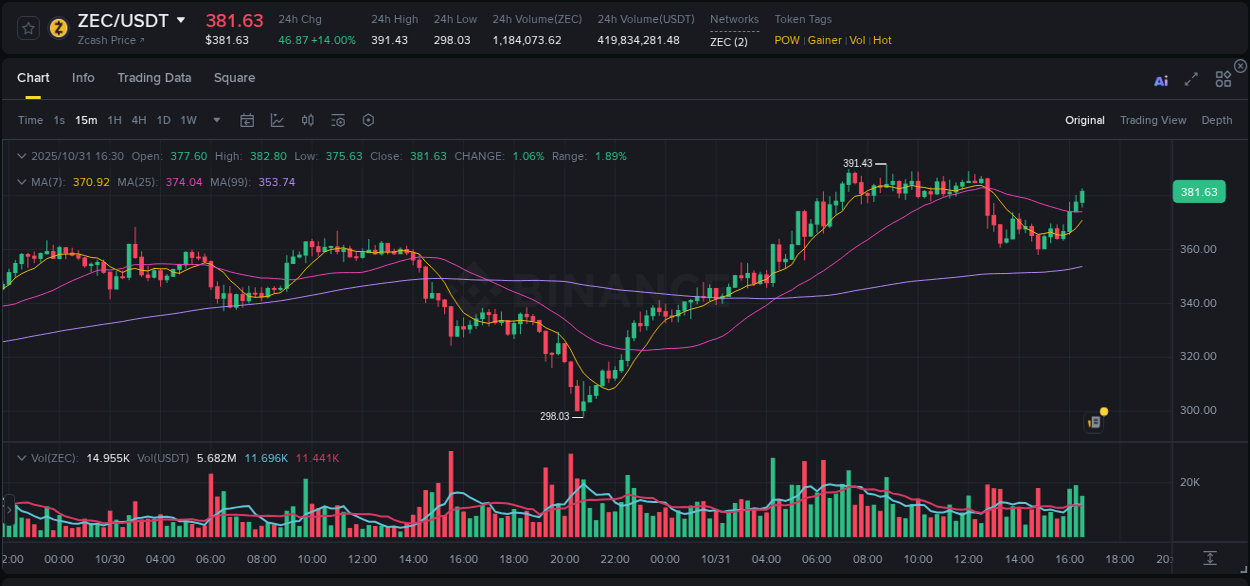This screenshot has height=586, width=1250.
Task: Collapse the OHLC data row chevron
Action: point(22,156)
